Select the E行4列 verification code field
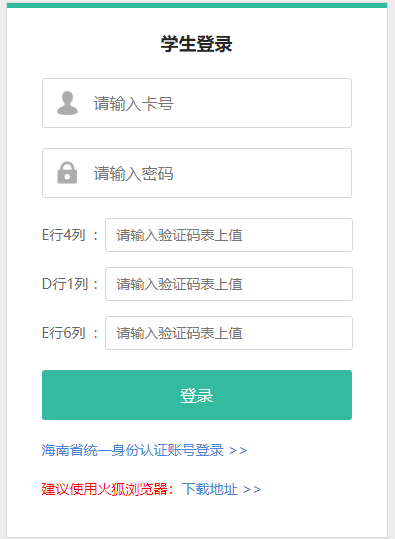Image resolution: width=395 pixels, height=539 pixels. (229, 235)
